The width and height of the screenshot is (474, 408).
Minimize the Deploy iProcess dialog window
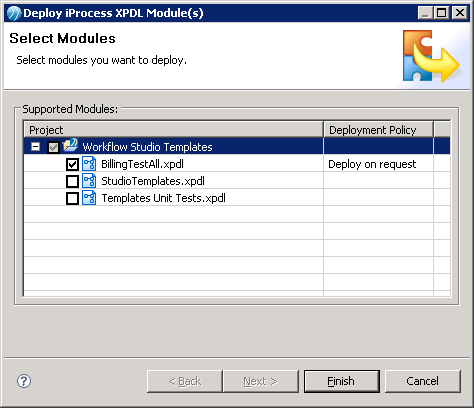(x=425, y=13)
